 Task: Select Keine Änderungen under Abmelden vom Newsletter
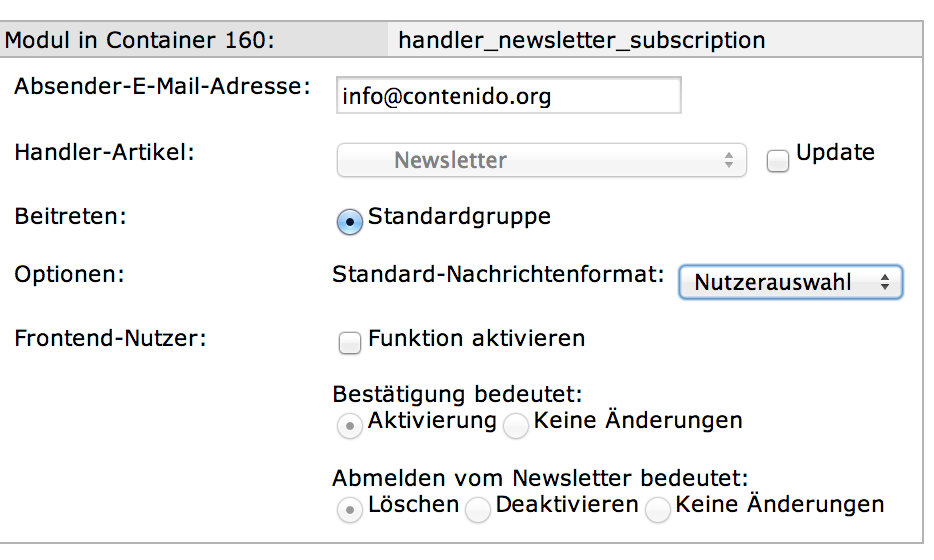point(658,510)
